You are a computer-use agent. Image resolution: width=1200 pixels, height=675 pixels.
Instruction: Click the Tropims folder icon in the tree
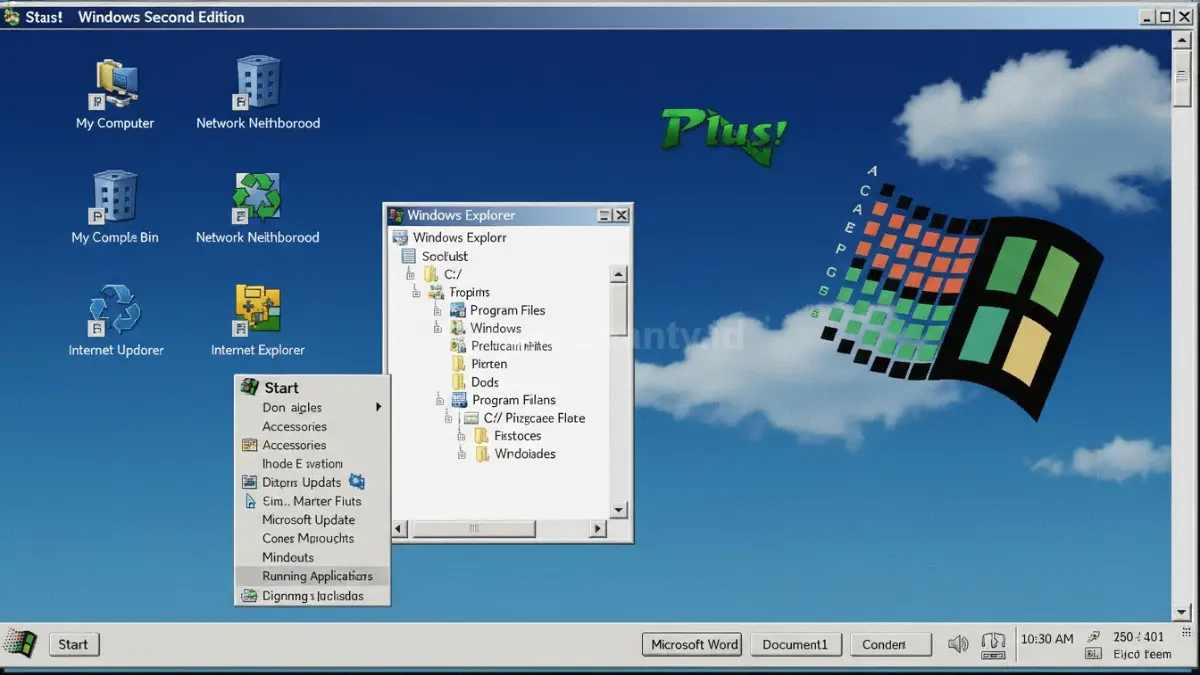point(436,292)
